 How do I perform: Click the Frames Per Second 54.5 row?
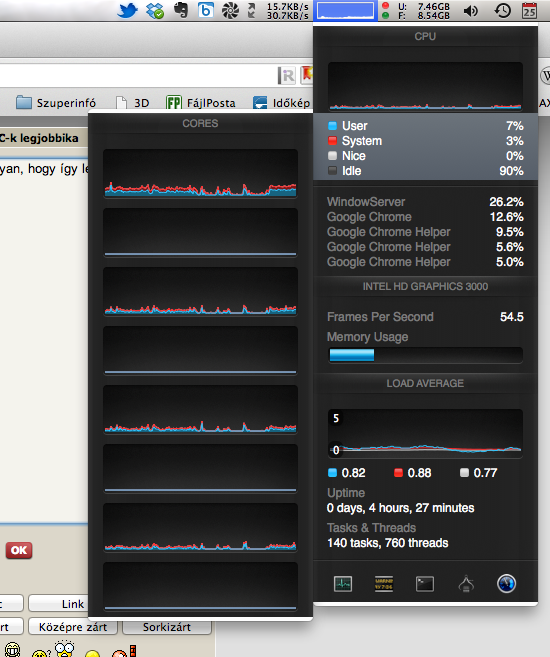[x=426, y=317]
